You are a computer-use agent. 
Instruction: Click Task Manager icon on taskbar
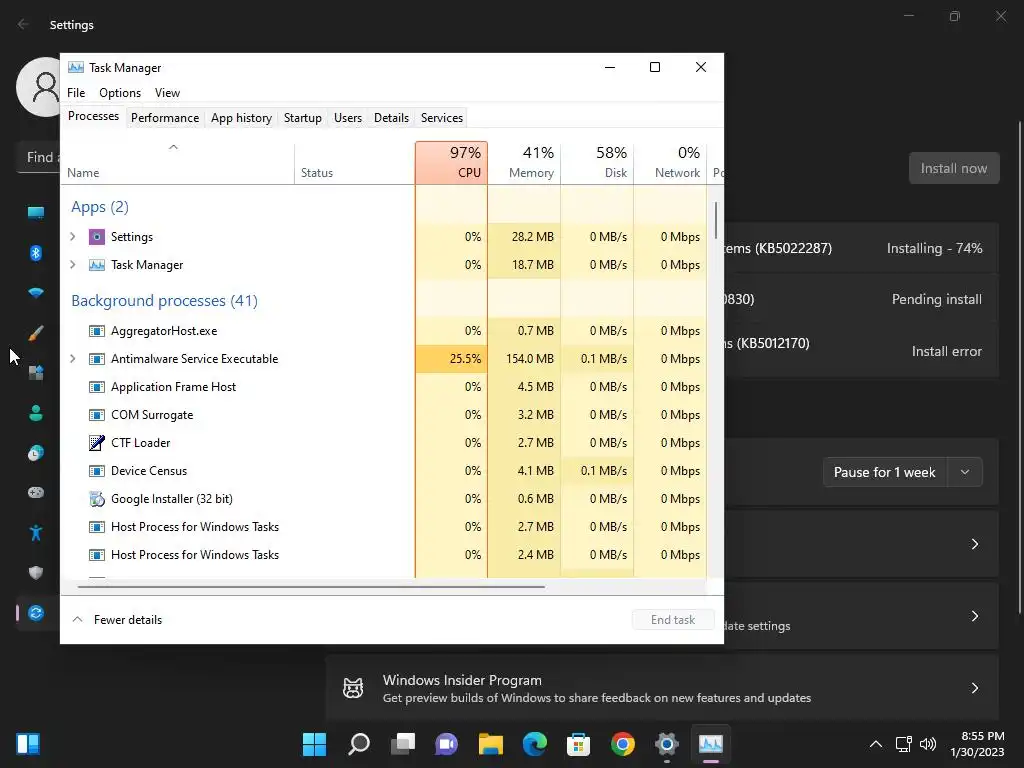711,744
